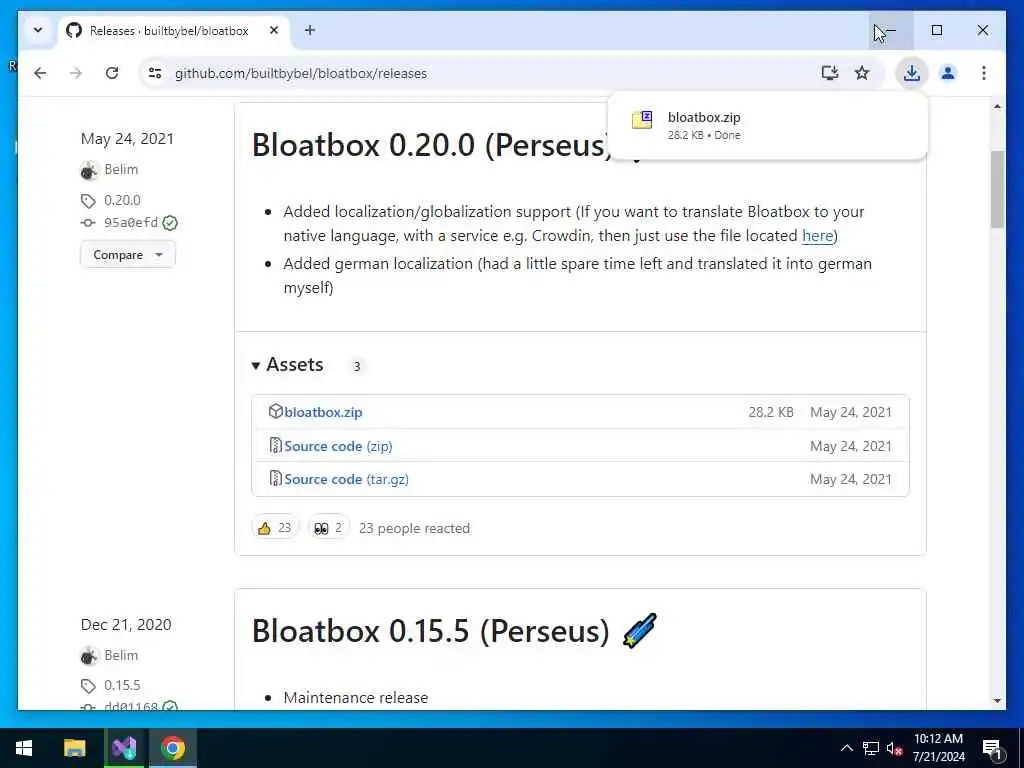
Task: Click the page vertical scrollbar thumb
Action: [x=997, y=189]
